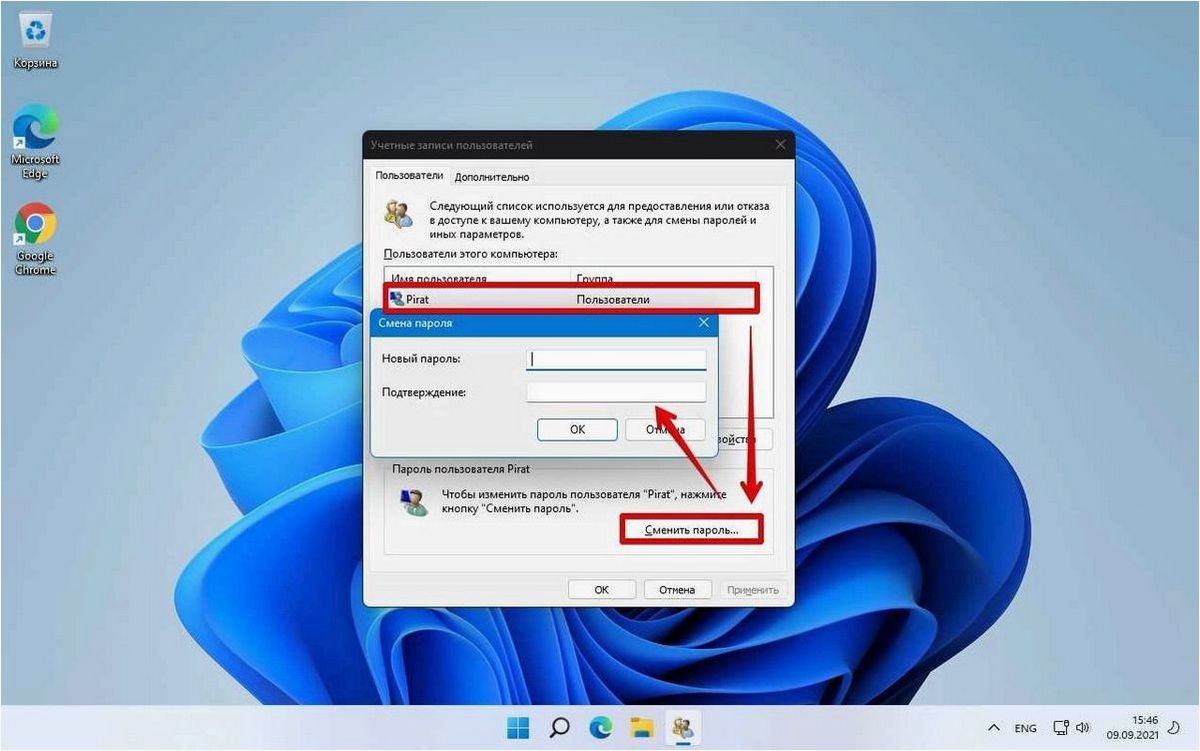Confirm with OK in Смена пароля dialog

[x=577, y=429]
